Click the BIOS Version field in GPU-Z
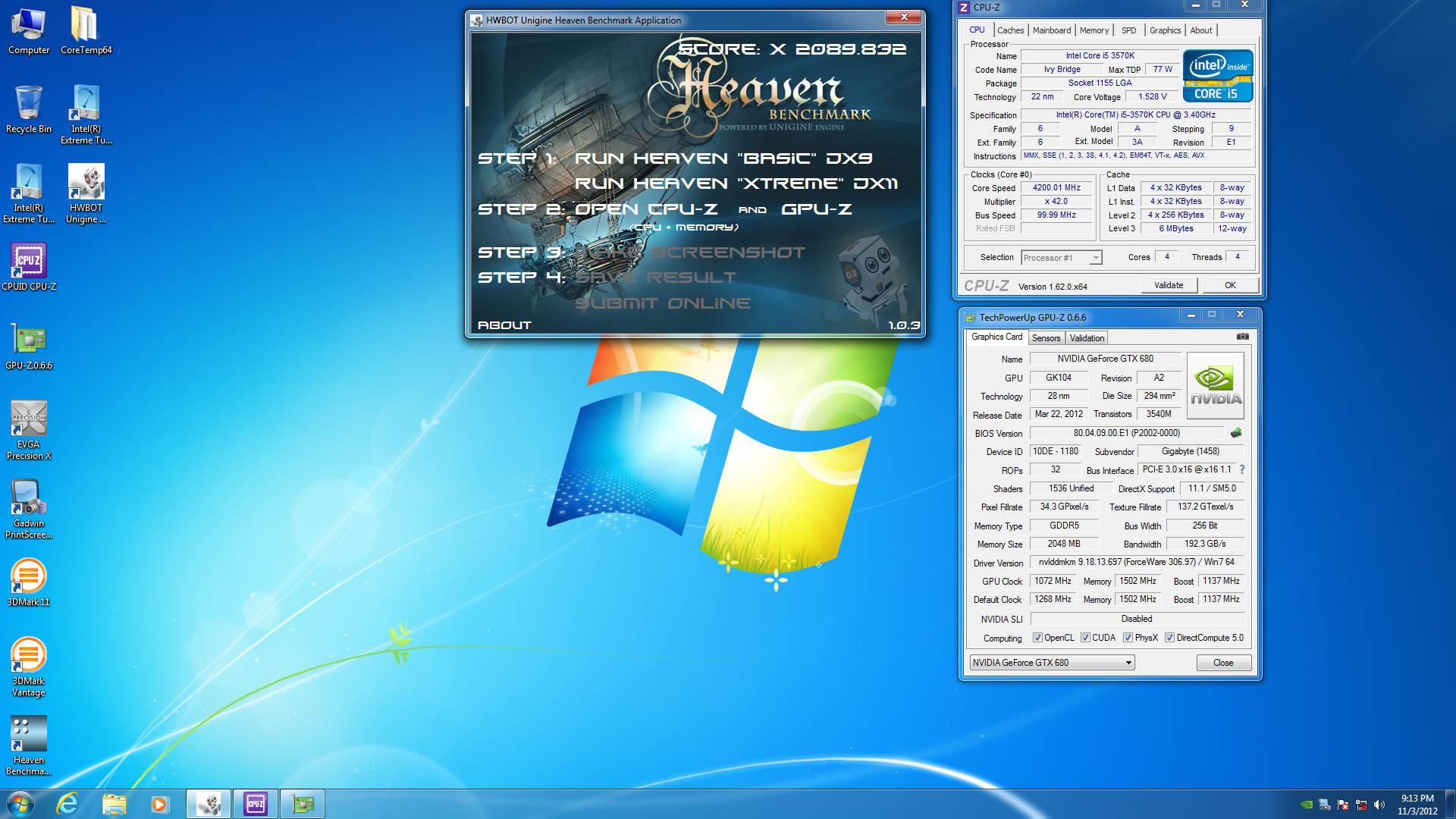Viewport: 1456px width, 819px height. point(1126,433)
